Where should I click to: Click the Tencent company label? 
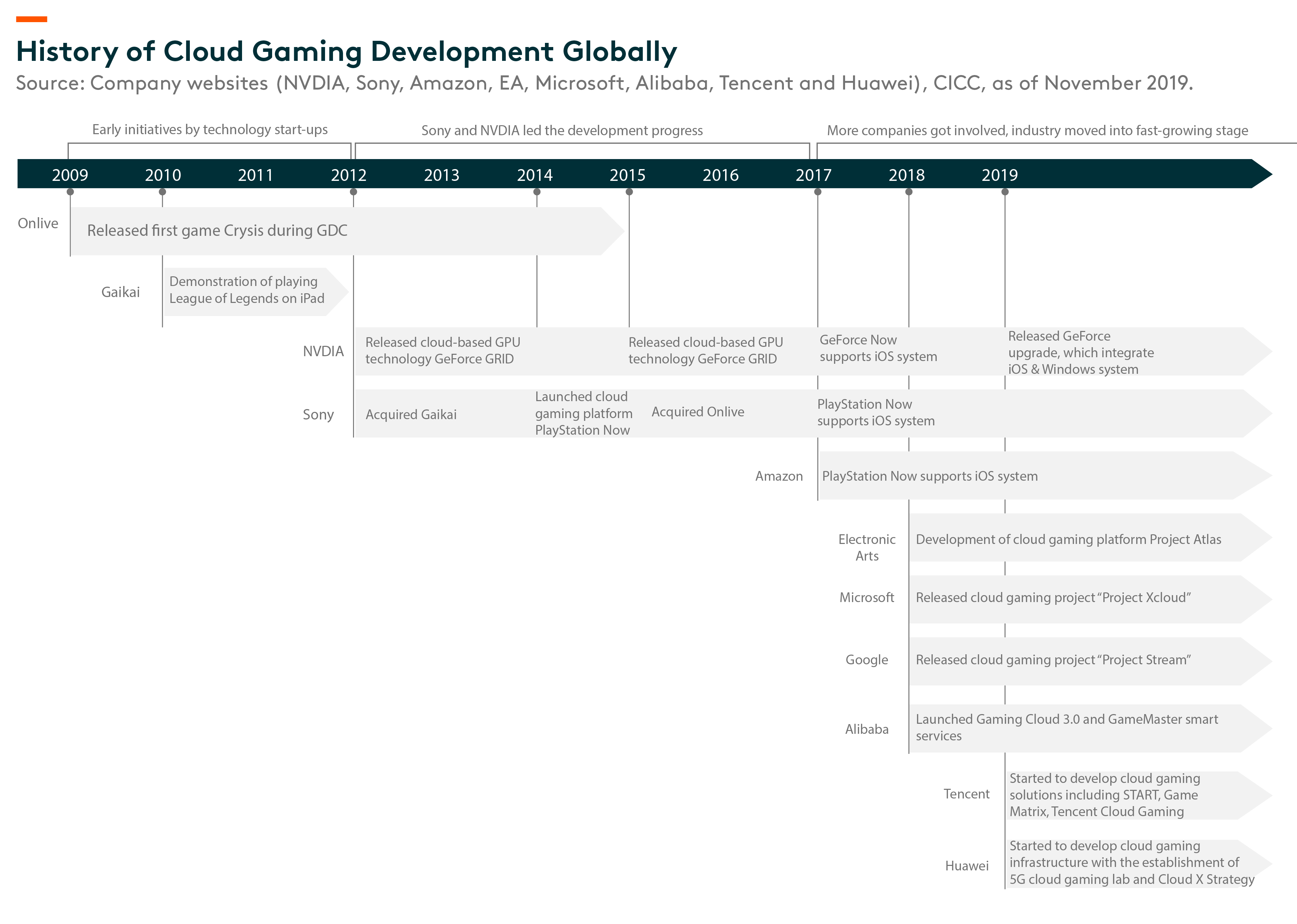click(966, 794)
